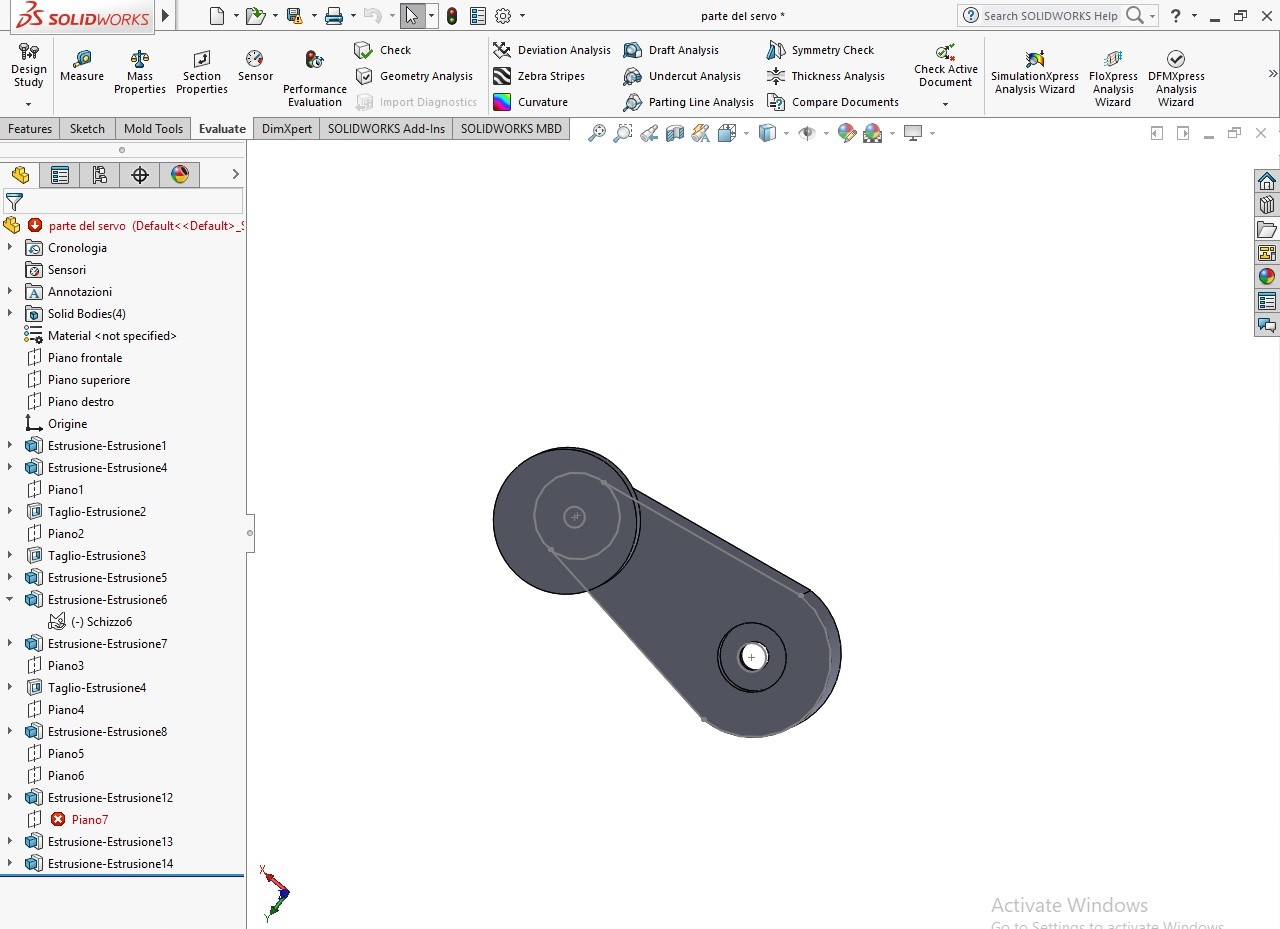
Task: Click Search SOLIDWORKS Help field
Action: [x=1052, y=16]
